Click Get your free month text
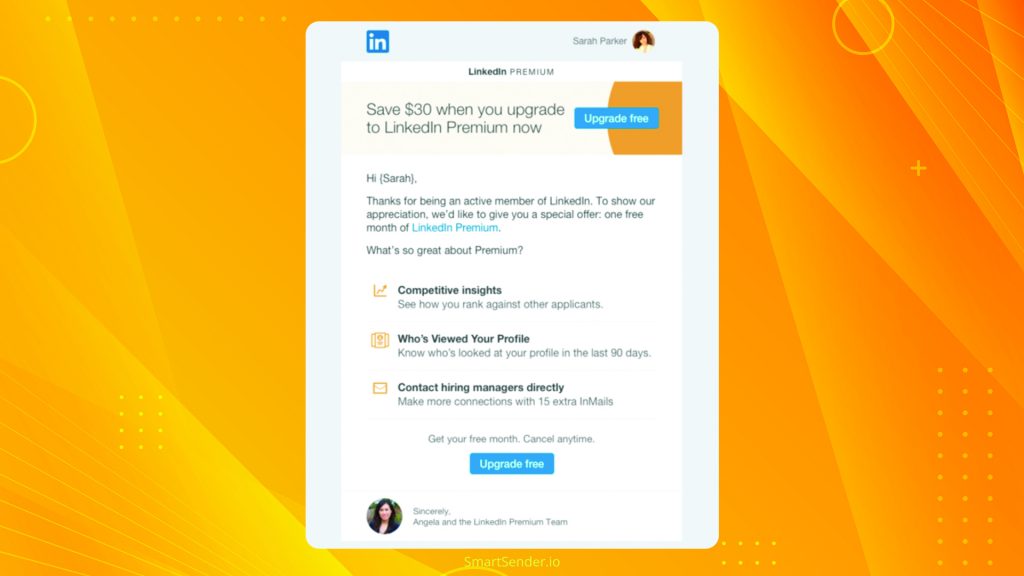Image resolution: width=1024 pixels, height=576 pixels. click(511, 439)
